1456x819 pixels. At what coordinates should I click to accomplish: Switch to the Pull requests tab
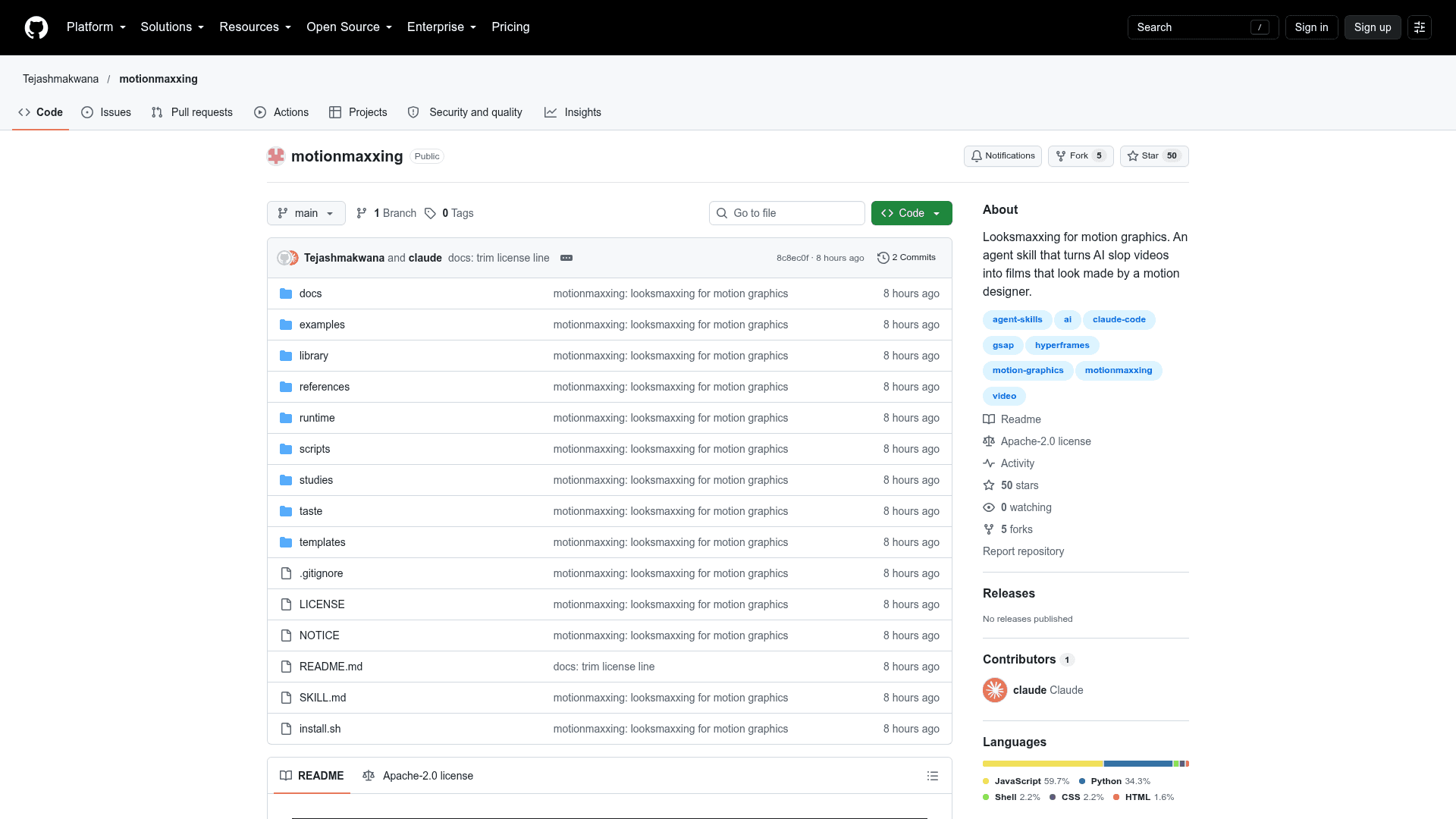coord(192,112)
